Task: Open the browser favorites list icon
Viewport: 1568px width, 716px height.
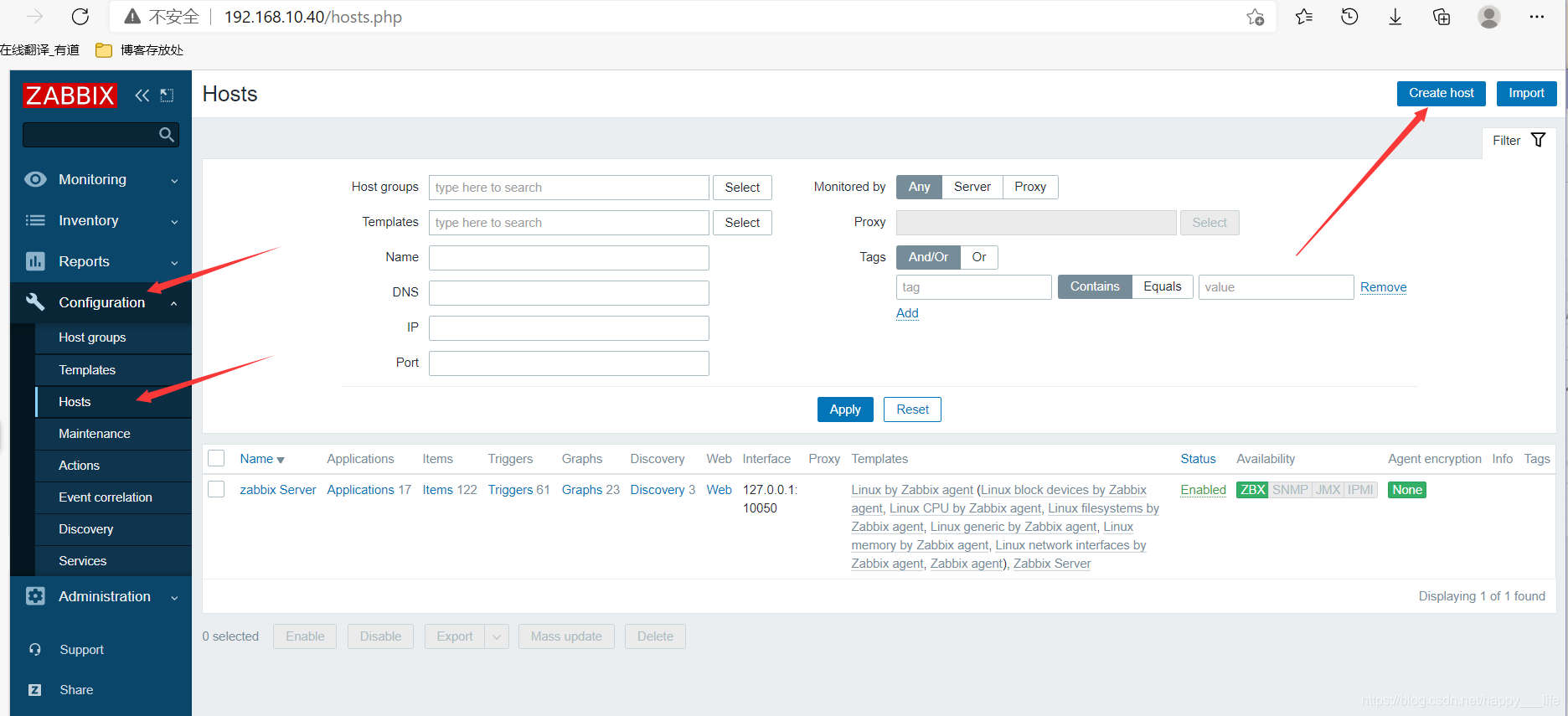Action: (x=1304, y=17)
